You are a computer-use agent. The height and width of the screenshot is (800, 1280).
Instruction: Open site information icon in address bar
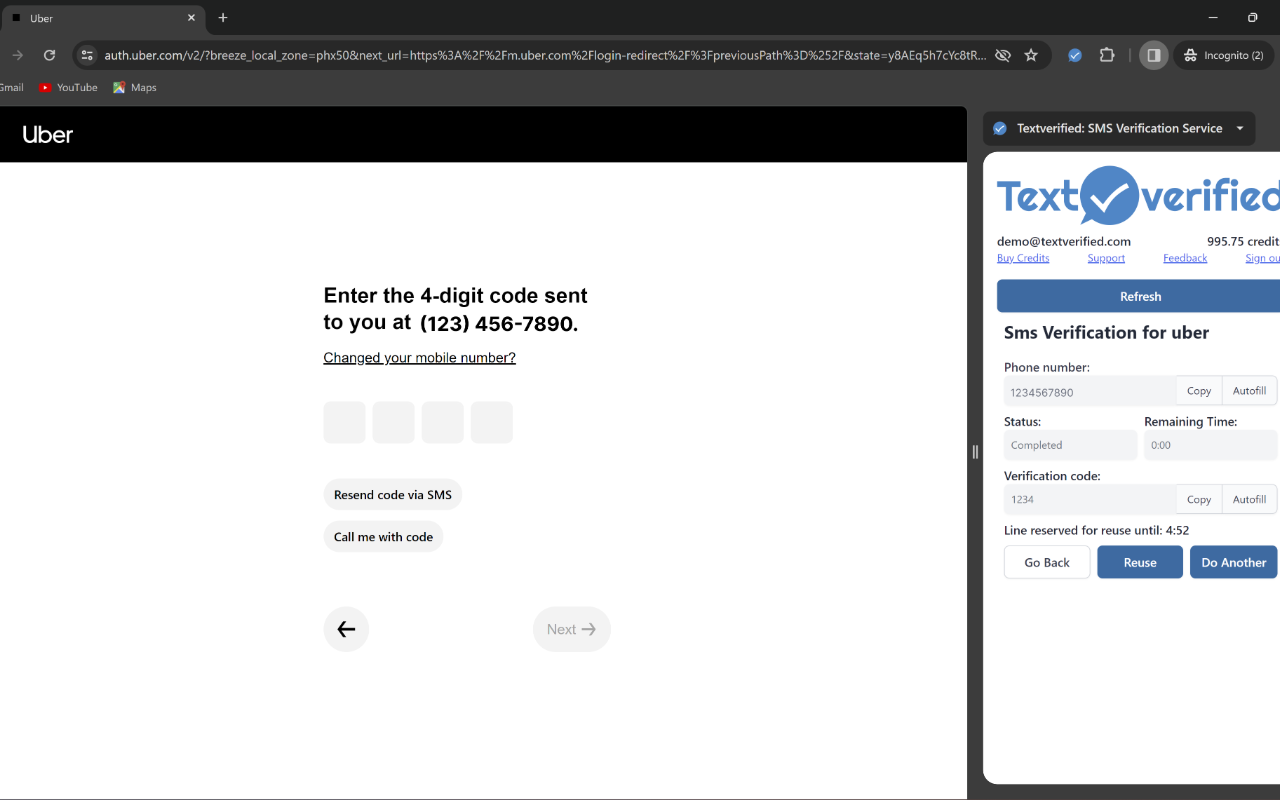click(87, 55)
